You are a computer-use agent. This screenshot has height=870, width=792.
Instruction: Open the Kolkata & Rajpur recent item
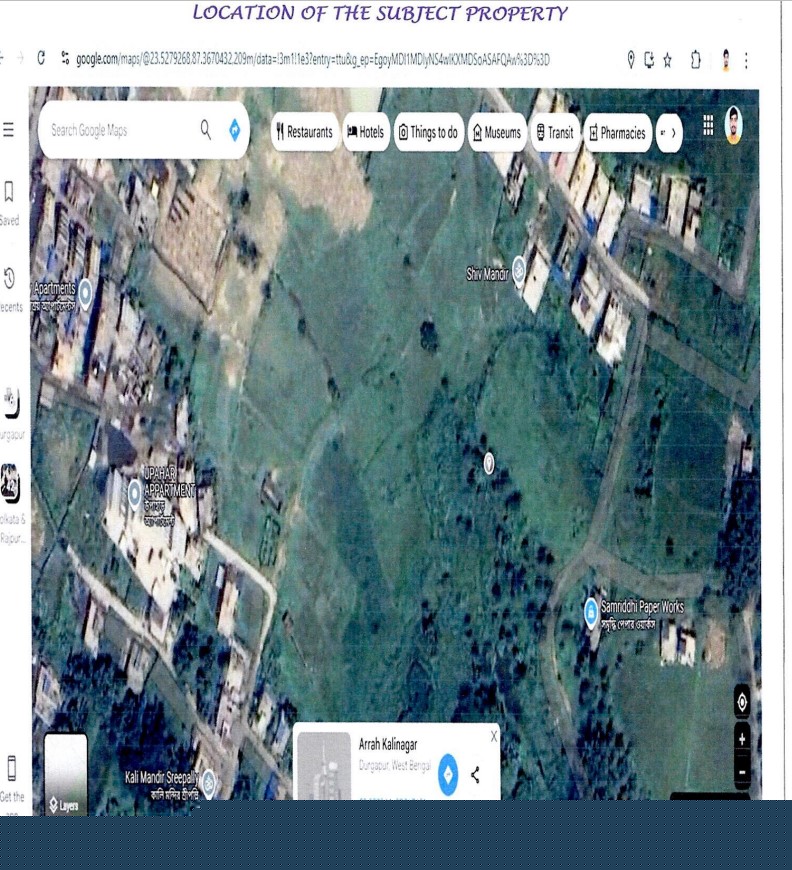12,502
